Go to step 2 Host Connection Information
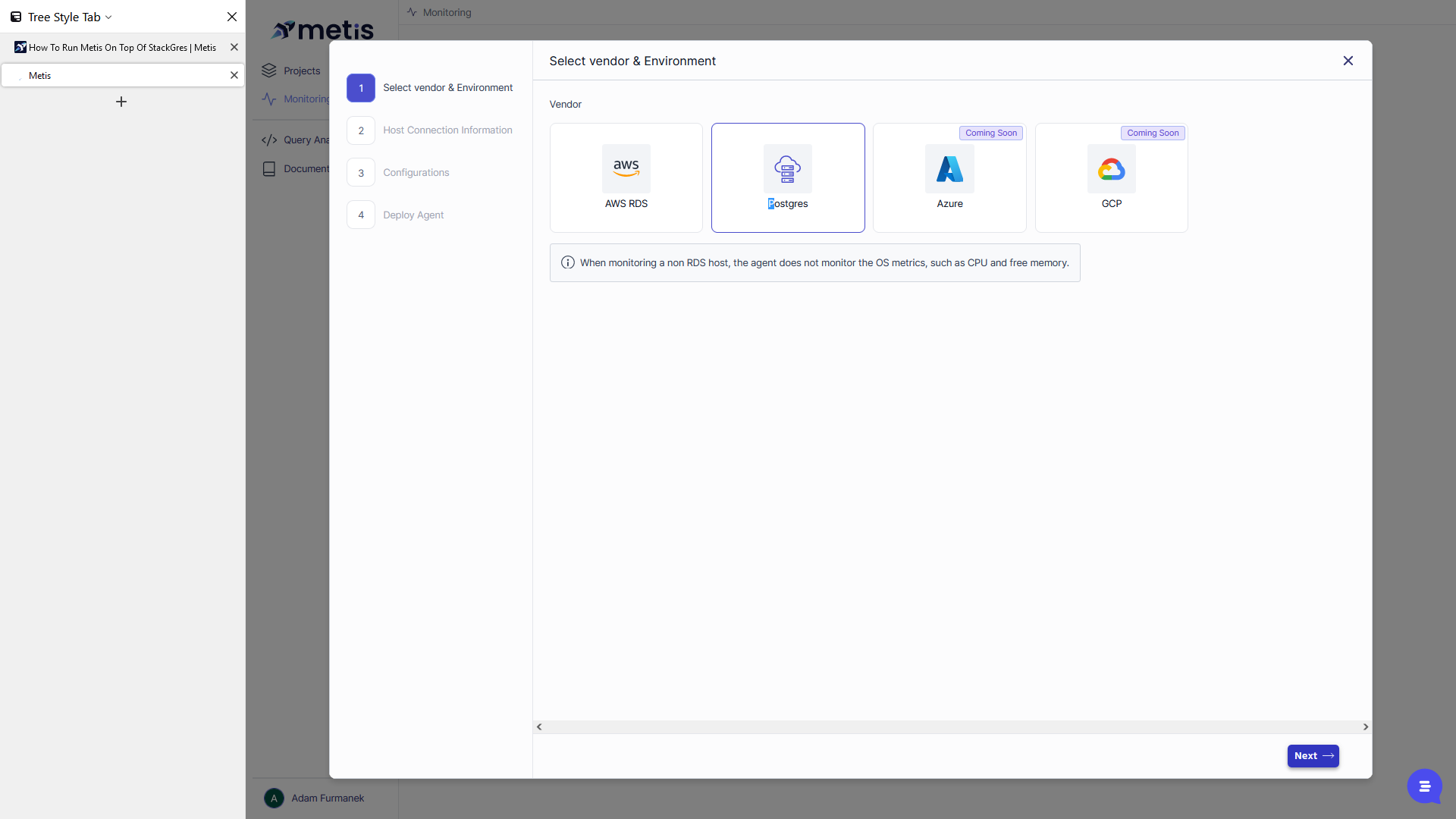The width and height of the screenshot is (1456, 819). [x=430, y=130]
